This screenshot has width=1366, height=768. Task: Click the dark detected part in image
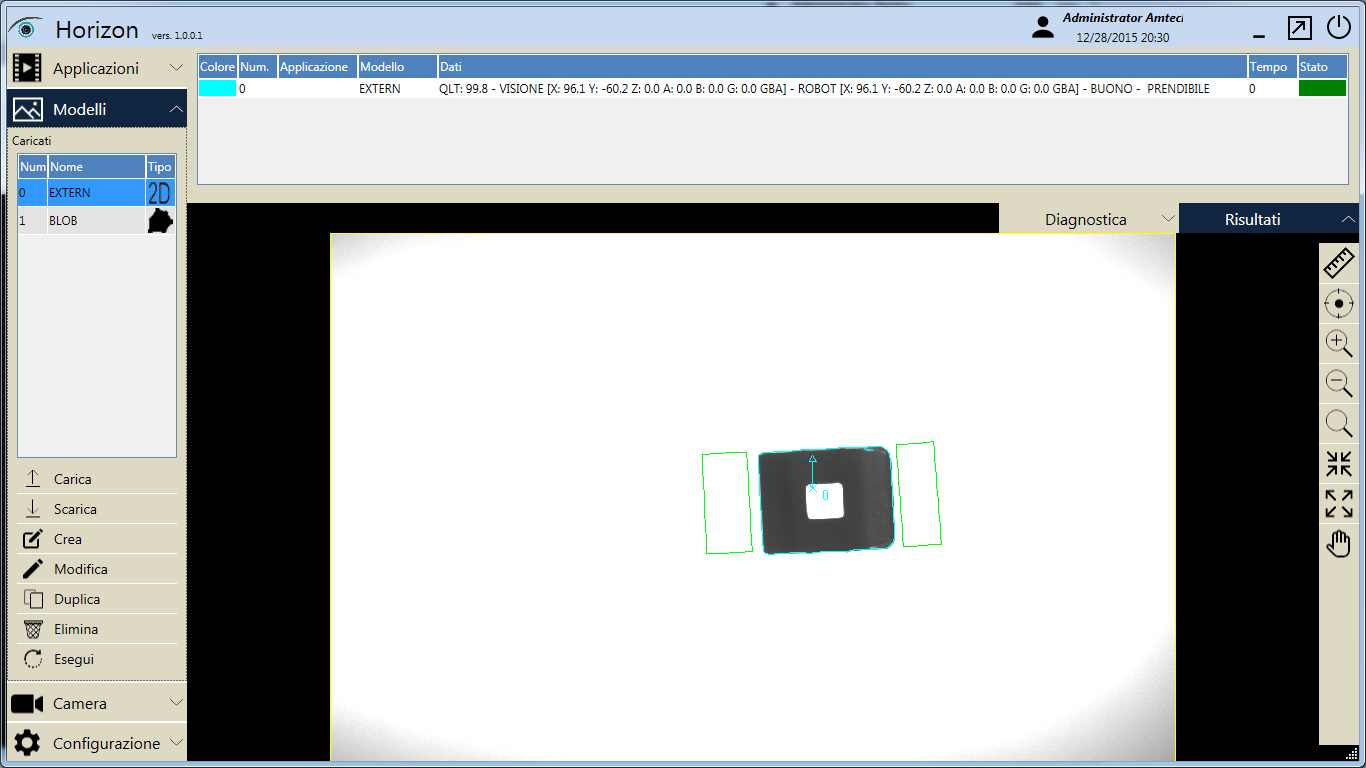(x=826, y=500)
